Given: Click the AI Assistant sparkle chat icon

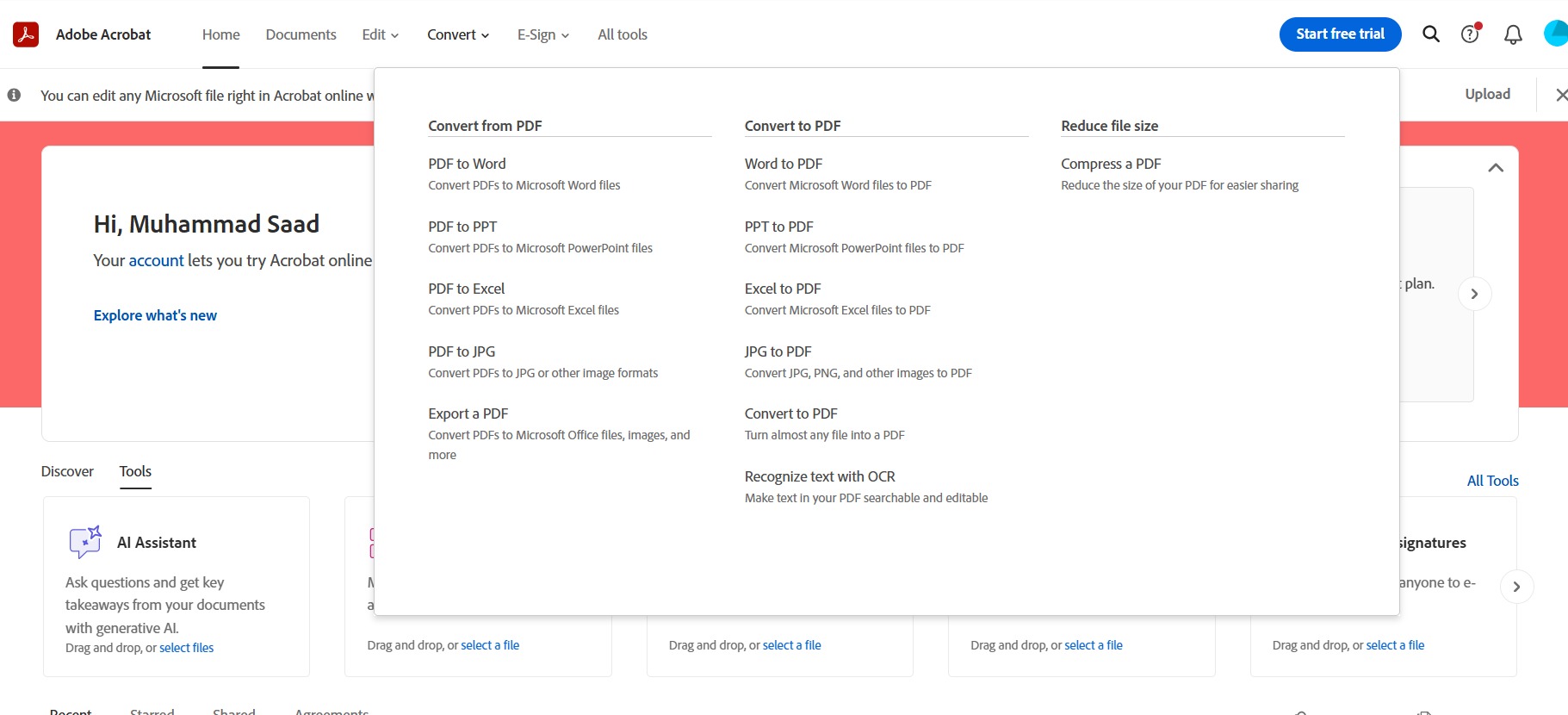Looking at the screenshot, I should tap(85, 542).
